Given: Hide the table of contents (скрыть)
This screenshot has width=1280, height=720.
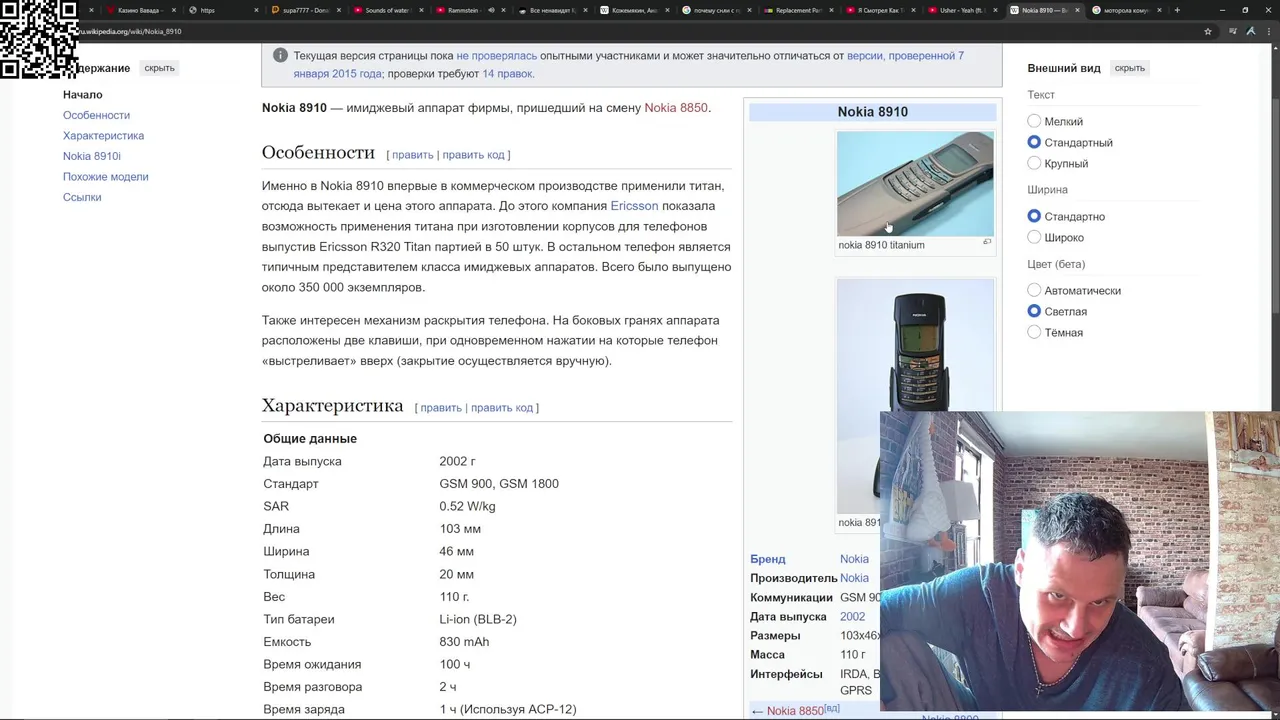Looking at the screenshot, I should (159, 68).
